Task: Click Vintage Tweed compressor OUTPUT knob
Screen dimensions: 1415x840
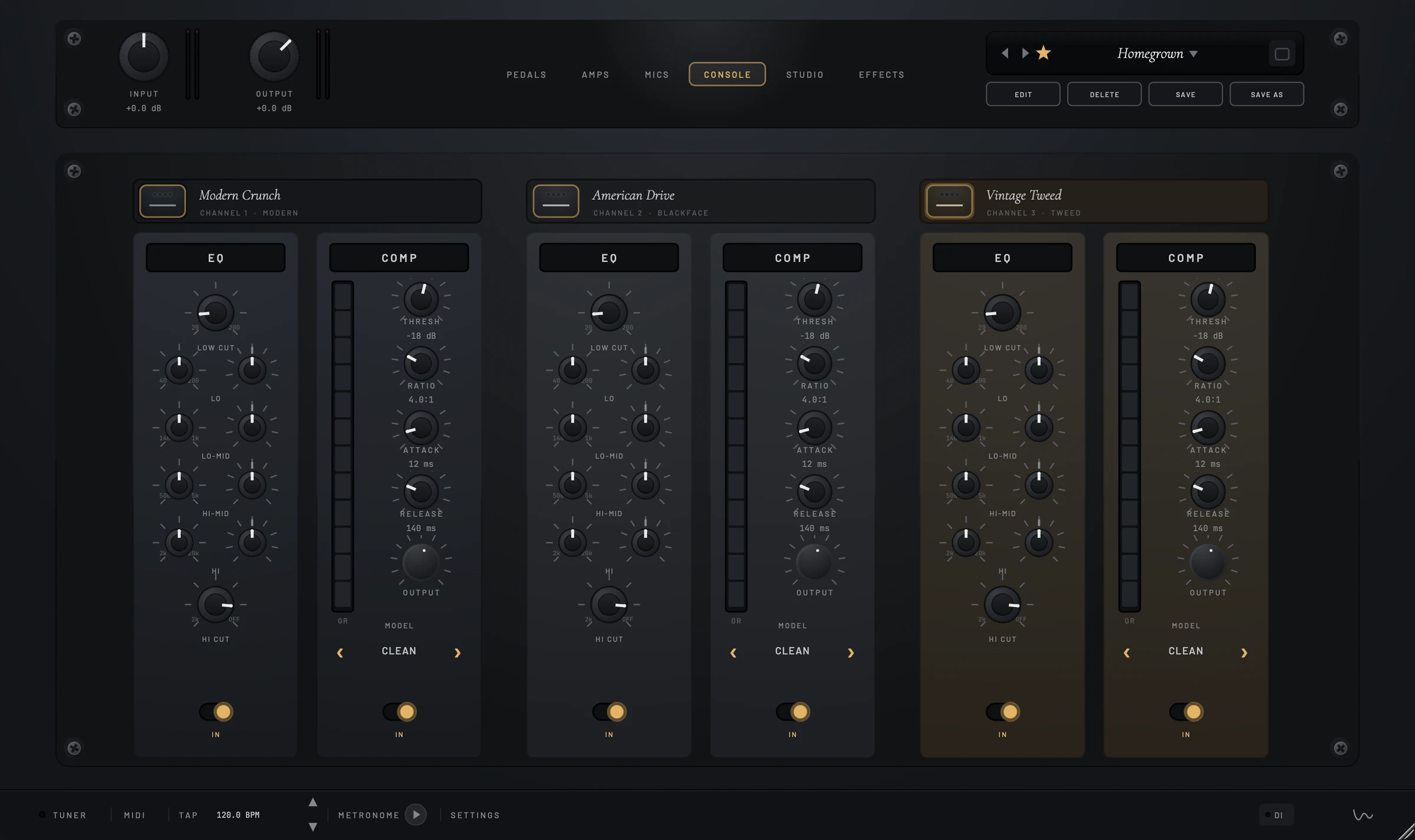Action: (1207, 562)
